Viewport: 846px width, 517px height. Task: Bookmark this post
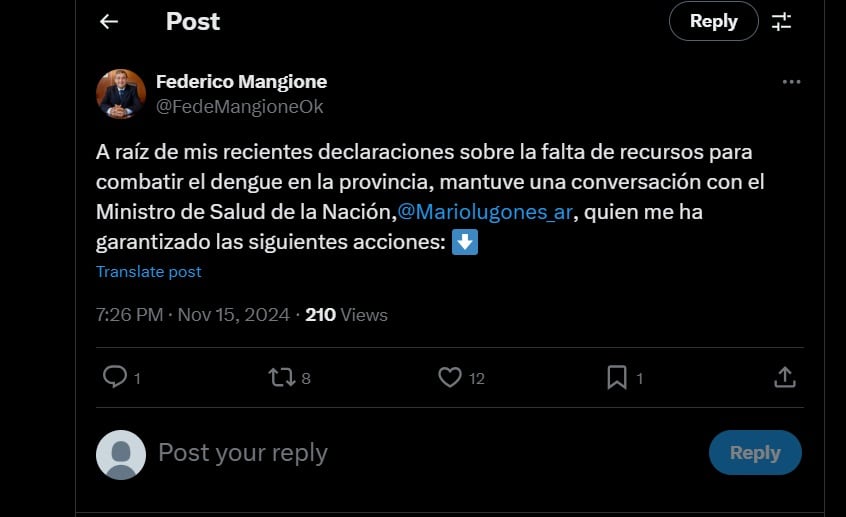coord(617,377)
